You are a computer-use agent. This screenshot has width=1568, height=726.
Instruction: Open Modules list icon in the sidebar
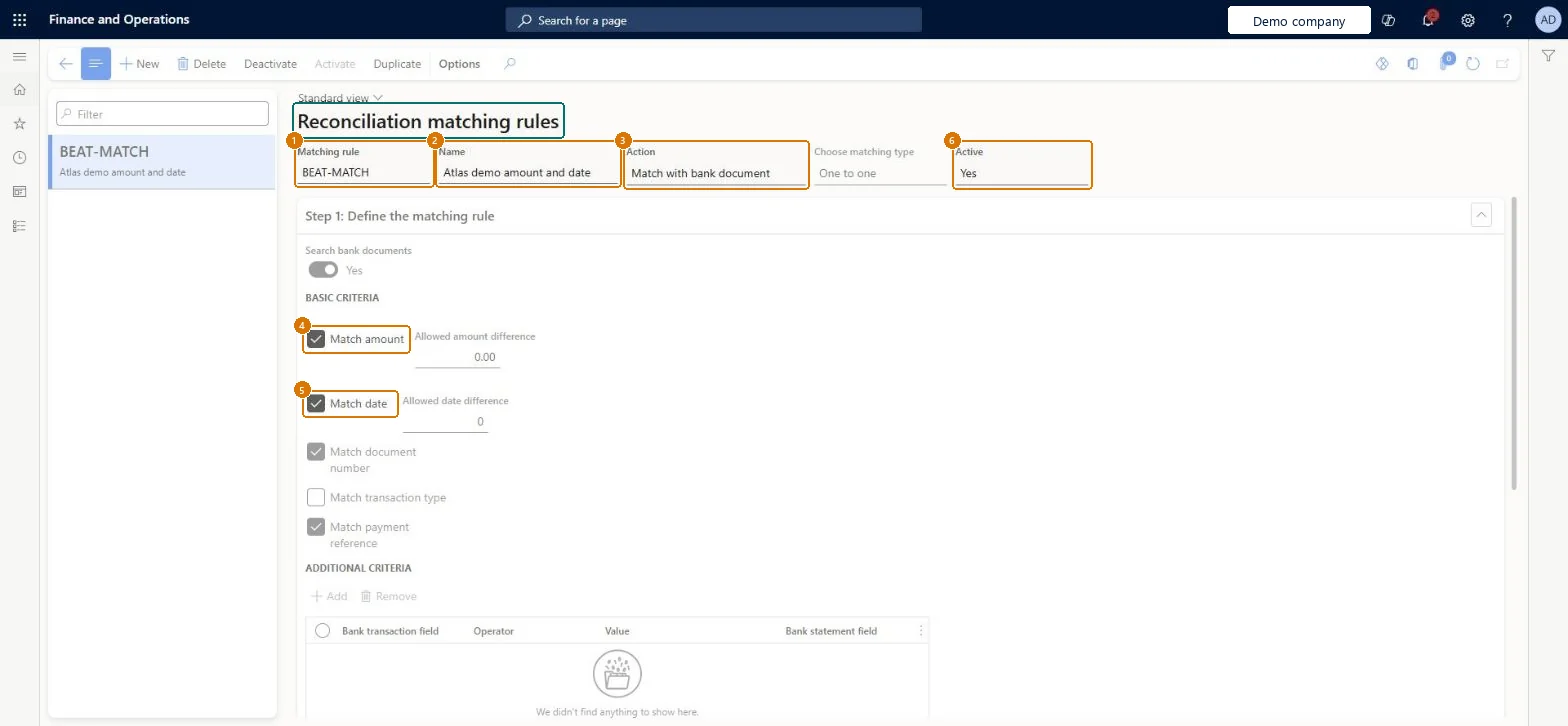pyautogui.click(x=19, y=226)
